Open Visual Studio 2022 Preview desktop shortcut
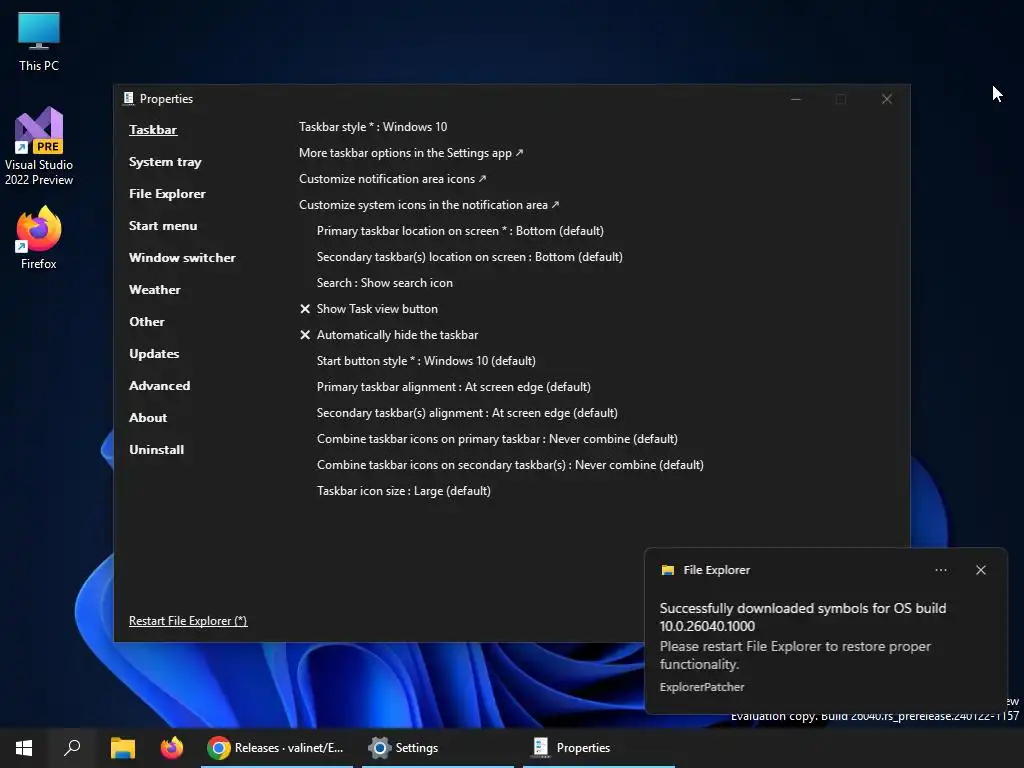 (x=39, y=146)
